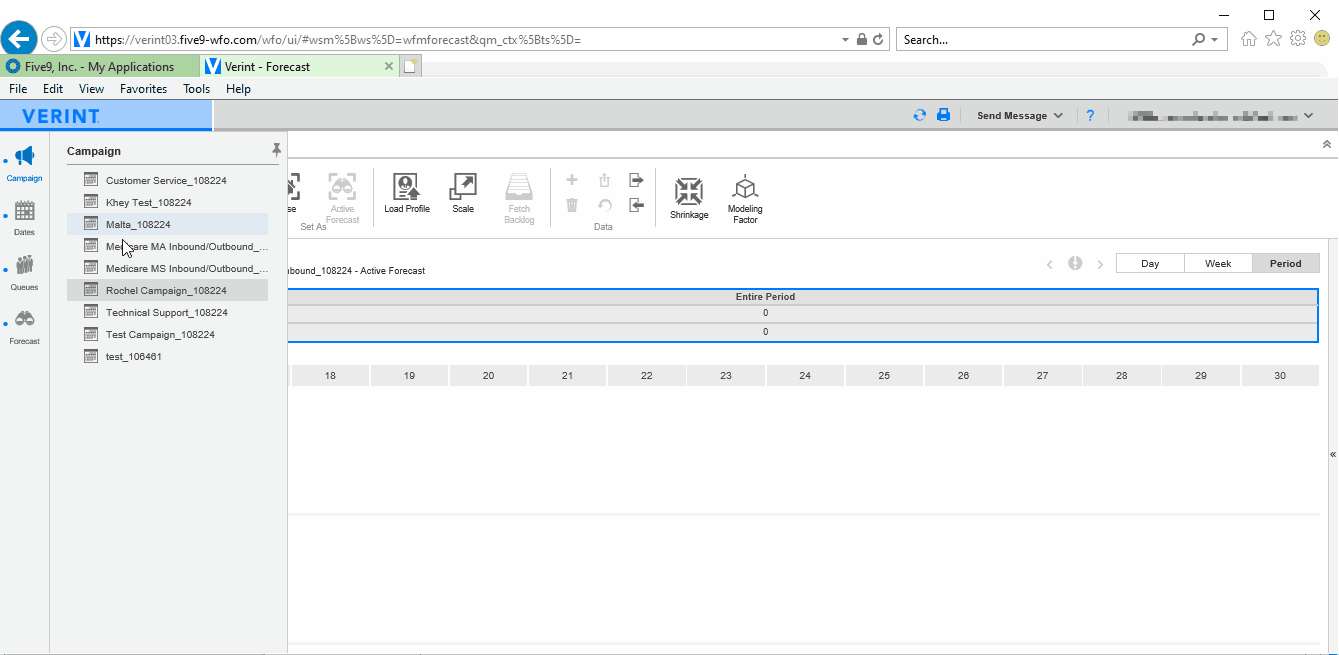Select Khey Test_108224 campaign
The height and width of the screenshot is (655, 1339).
(167, 202)
